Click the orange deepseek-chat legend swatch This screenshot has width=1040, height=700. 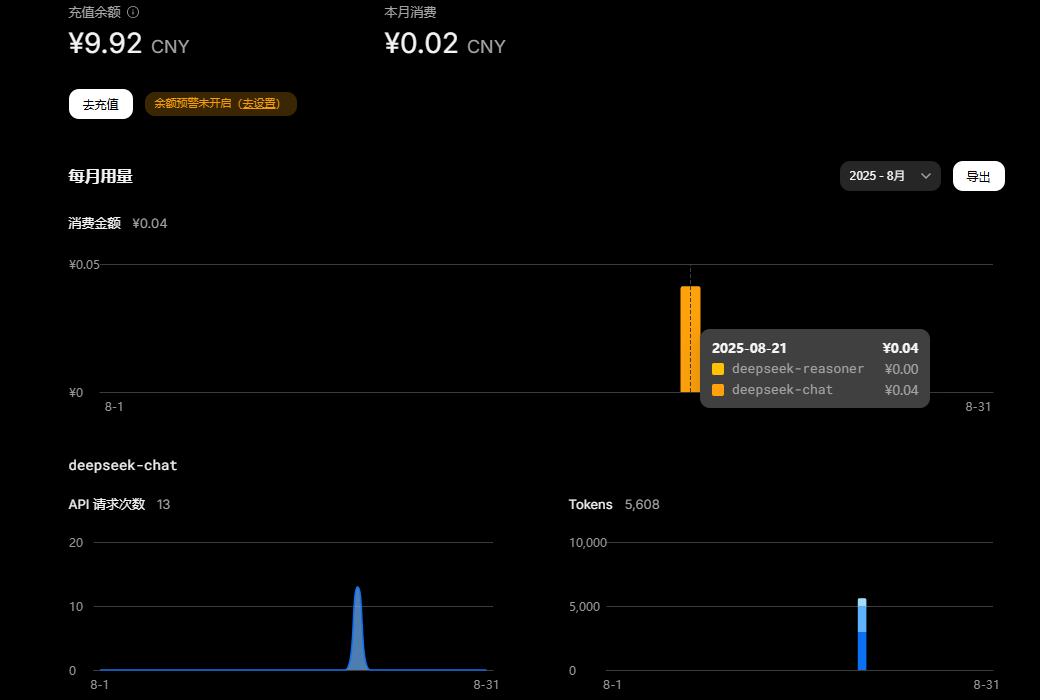(x=718, y=390)
